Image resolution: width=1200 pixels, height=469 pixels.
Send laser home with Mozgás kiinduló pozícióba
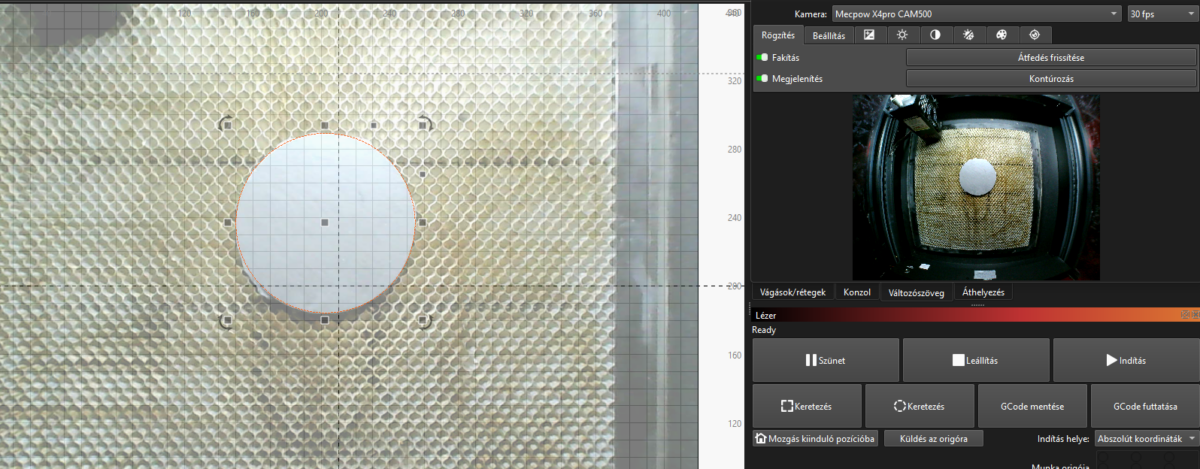816,438
